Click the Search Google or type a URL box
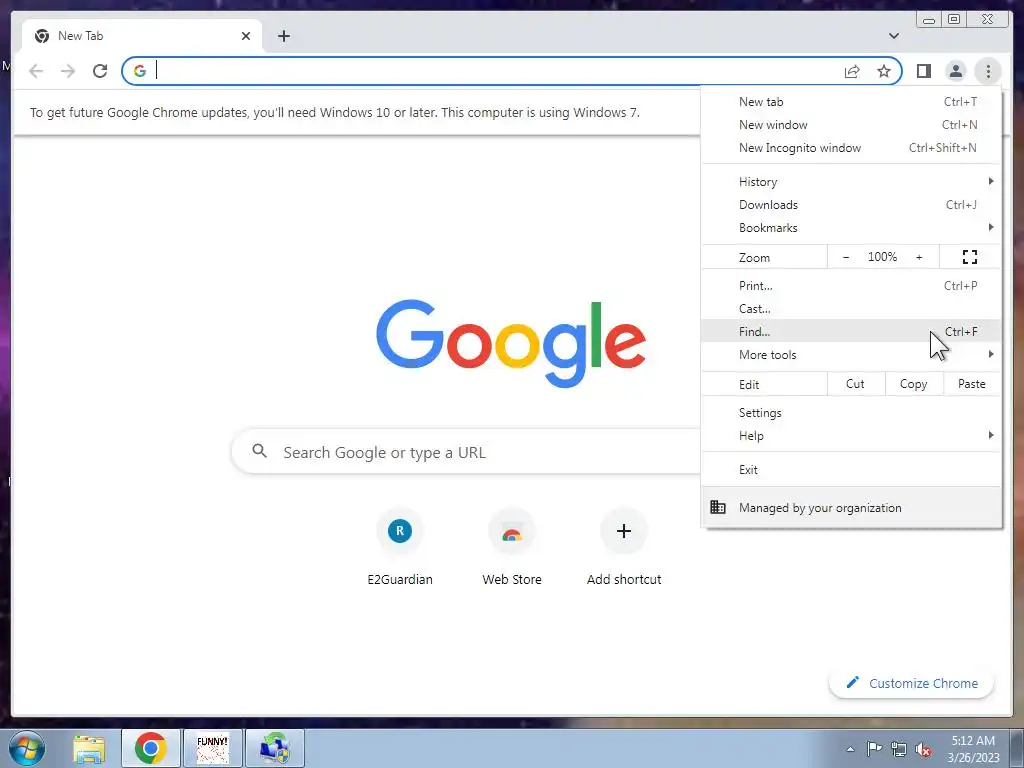1024x768 pixels. click(x=466, y=452)
